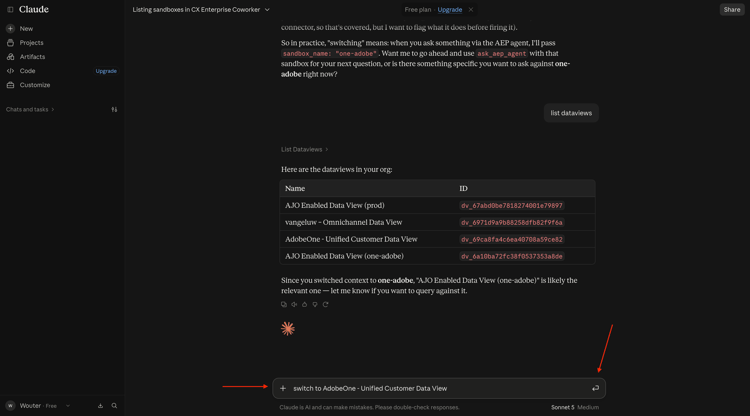
Task: Click the plus attachment icon in the composer
Action: (x=283, y=388)
